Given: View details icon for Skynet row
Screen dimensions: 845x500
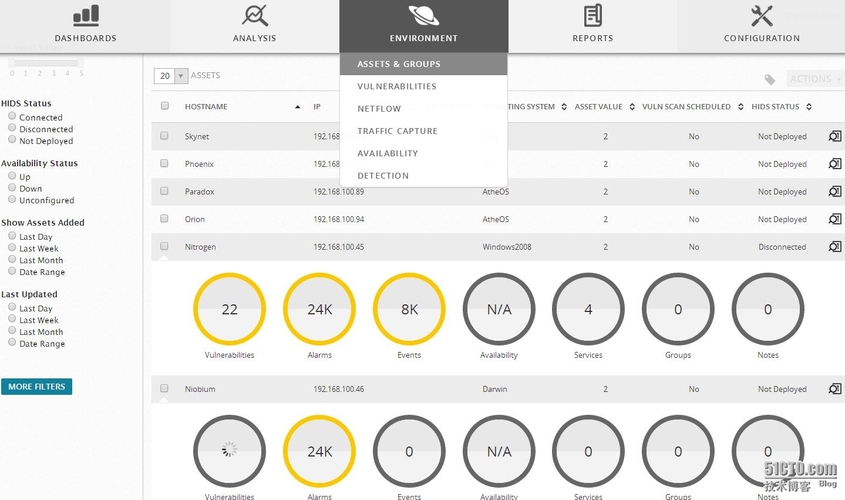Looking at the screenshot, I should [x=835, y=136].
